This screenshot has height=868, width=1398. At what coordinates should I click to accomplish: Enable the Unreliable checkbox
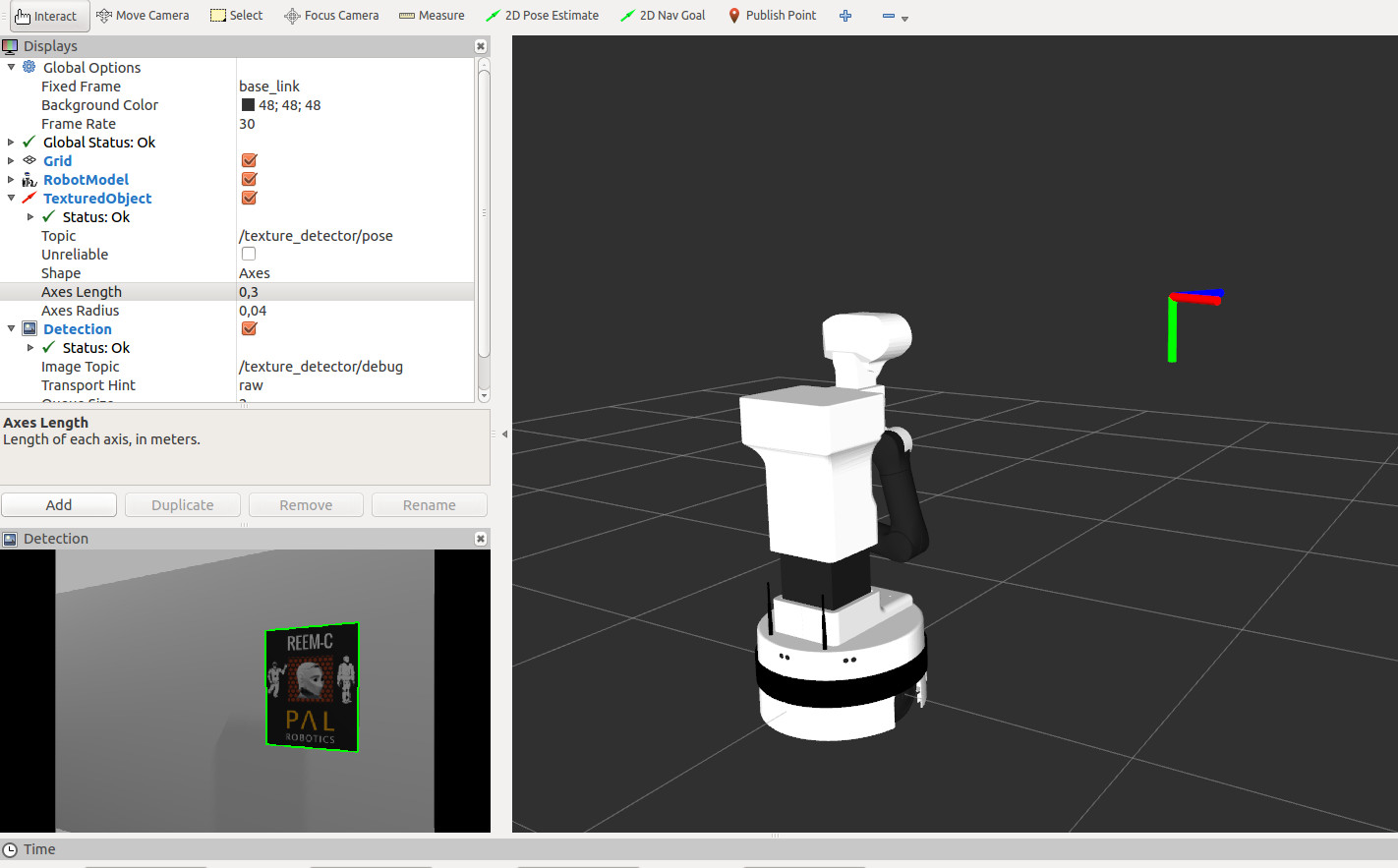(249, 255)
